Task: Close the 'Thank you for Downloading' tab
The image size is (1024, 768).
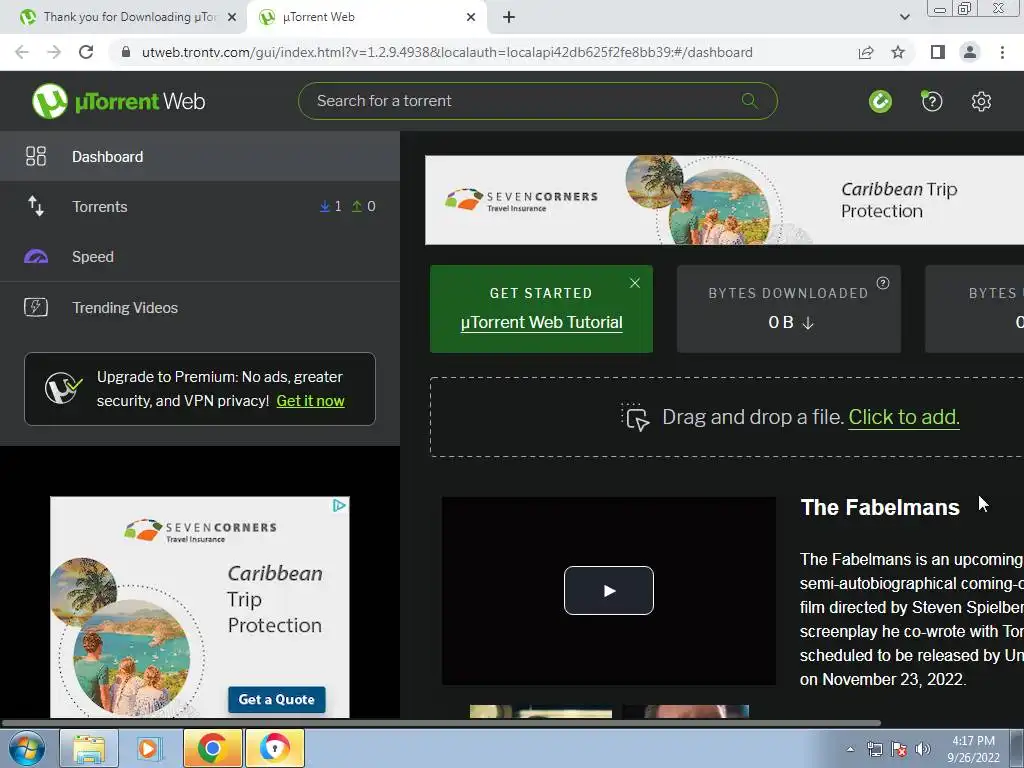Action: [x=232, y=18]
